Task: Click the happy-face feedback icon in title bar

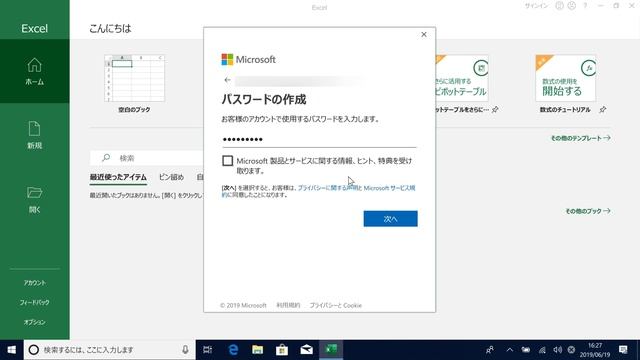Action: 559,6
